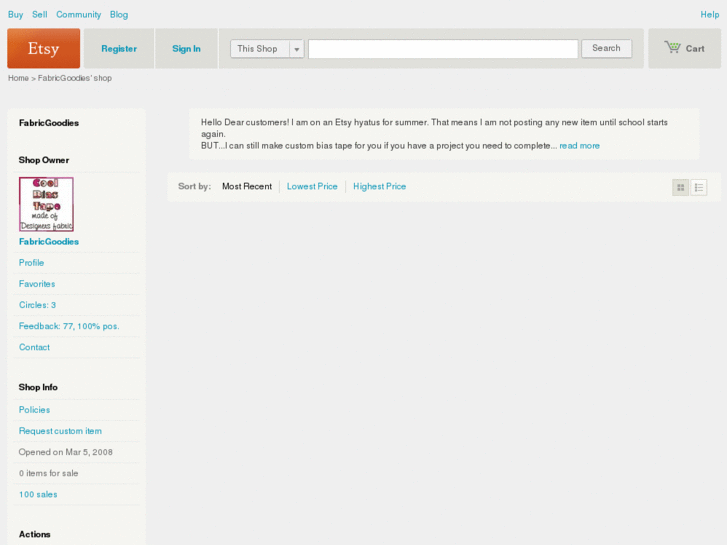Sort listings by Highest Price
727x545 pixels.
[x=379, y=186]
